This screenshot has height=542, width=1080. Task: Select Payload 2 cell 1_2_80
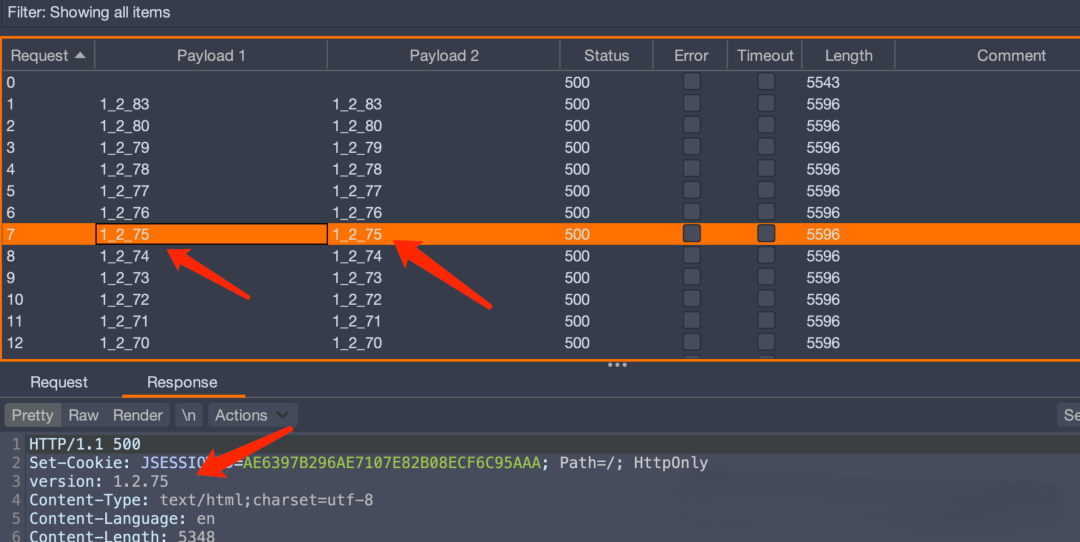pyautogui.click(x=357, y=126)
